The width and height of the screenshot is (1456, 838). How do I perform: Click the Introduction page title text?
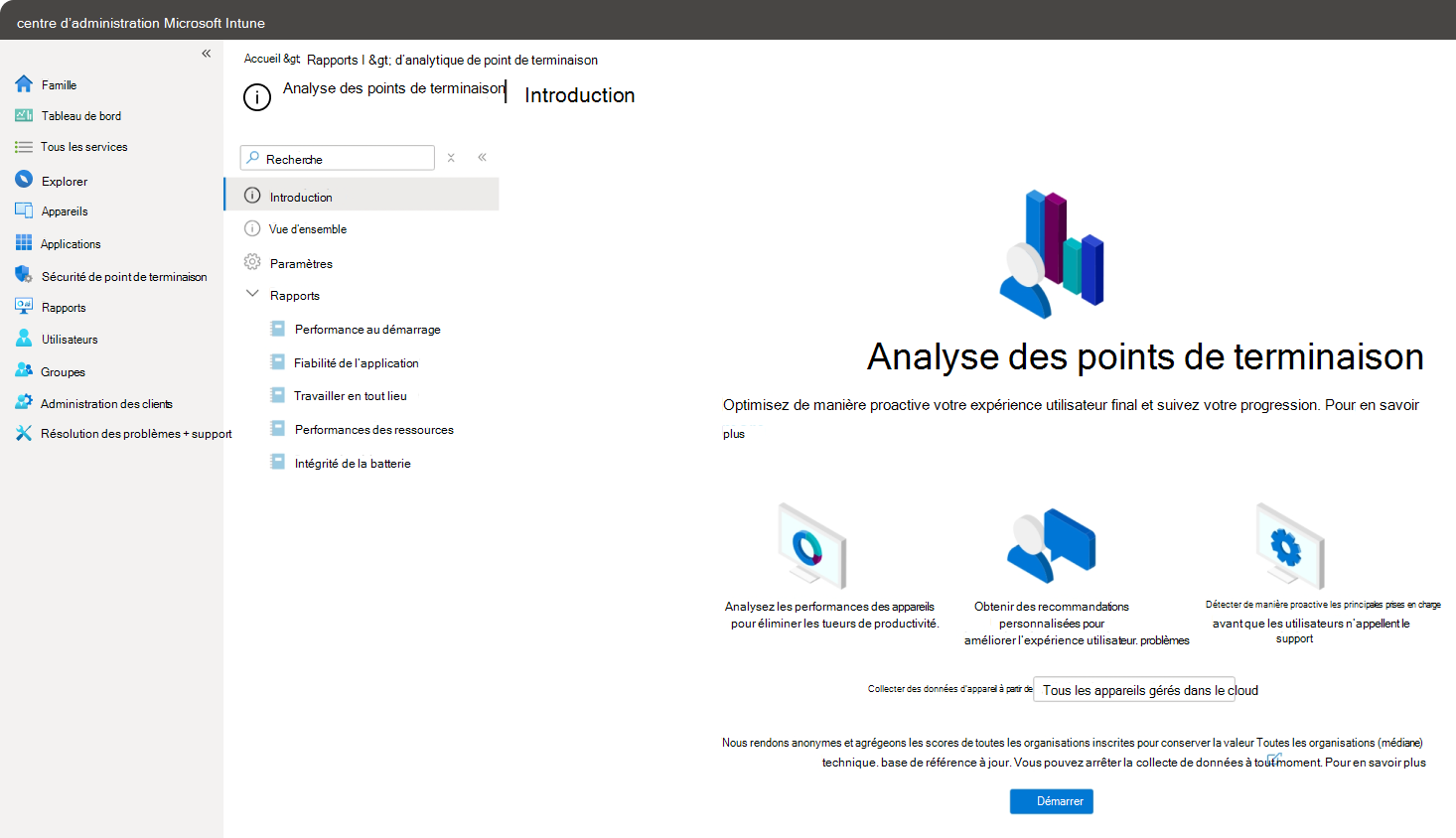(x=580, y=95)
